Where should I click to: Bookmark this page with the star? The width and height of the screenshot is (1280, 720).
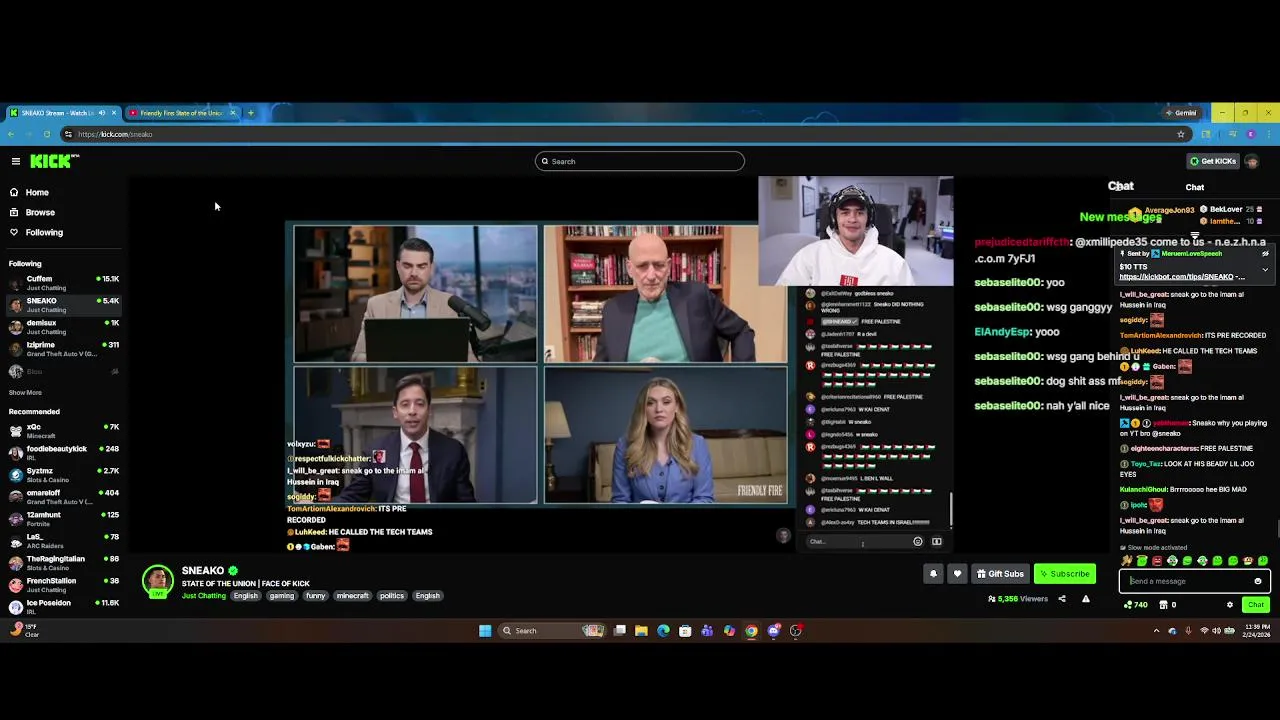tap(1181, 134)
